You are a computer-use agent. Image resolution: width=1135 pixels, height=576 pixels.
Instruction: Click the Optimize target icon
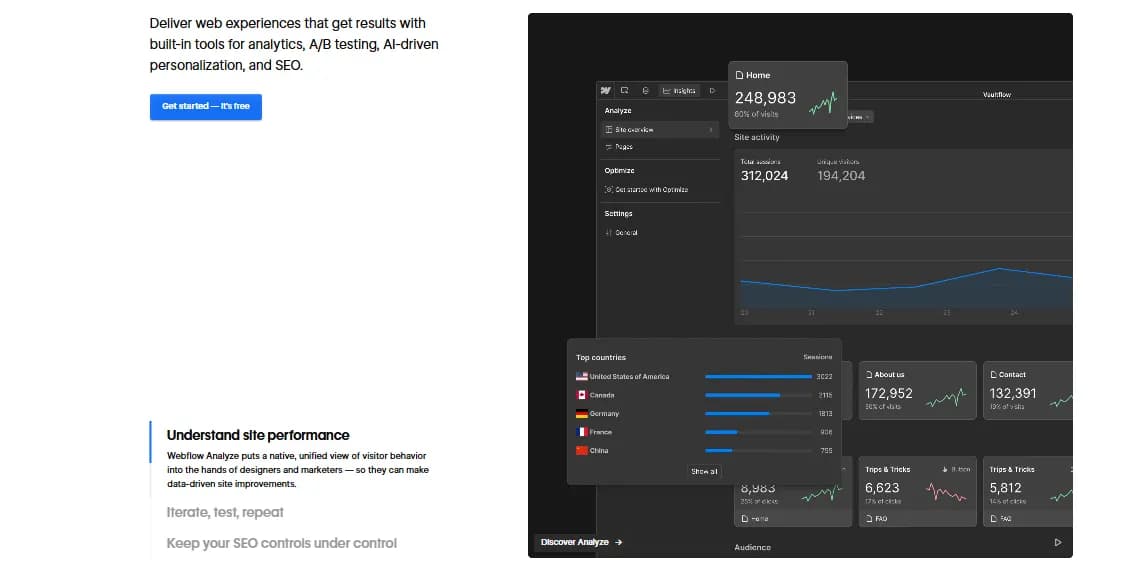609,190
